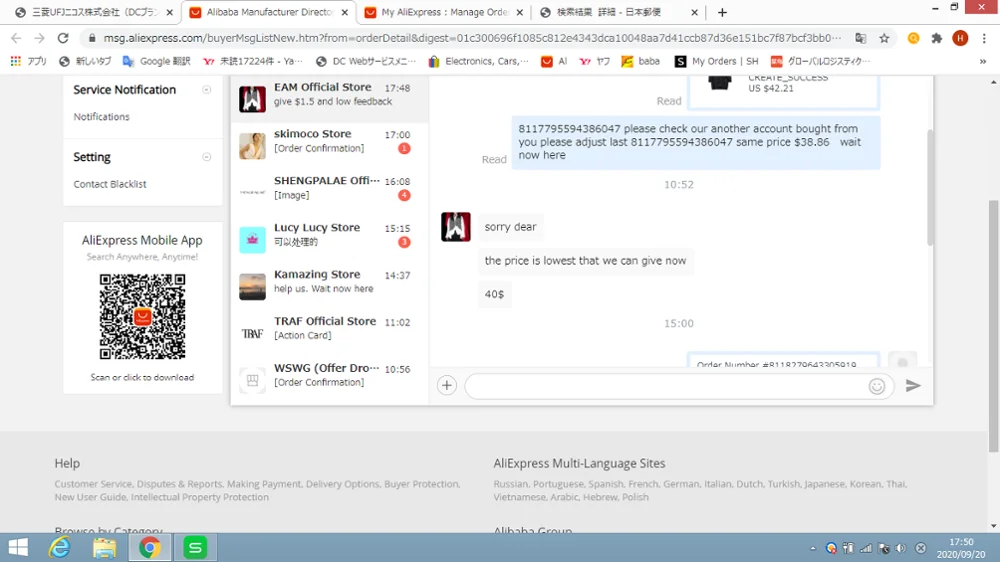1000x562 pixels.
Task: Open the SHENGPALAE Official conversation
Action: pos(329,192)
